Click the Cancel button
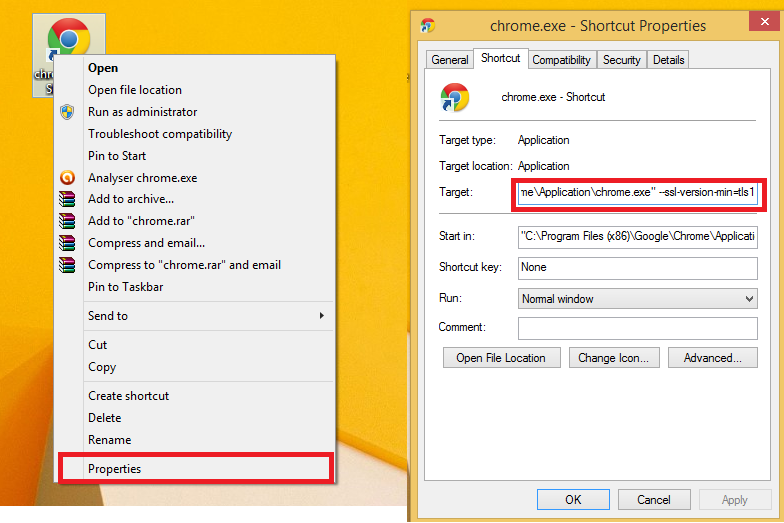784x523 pixels. point(654,500)
